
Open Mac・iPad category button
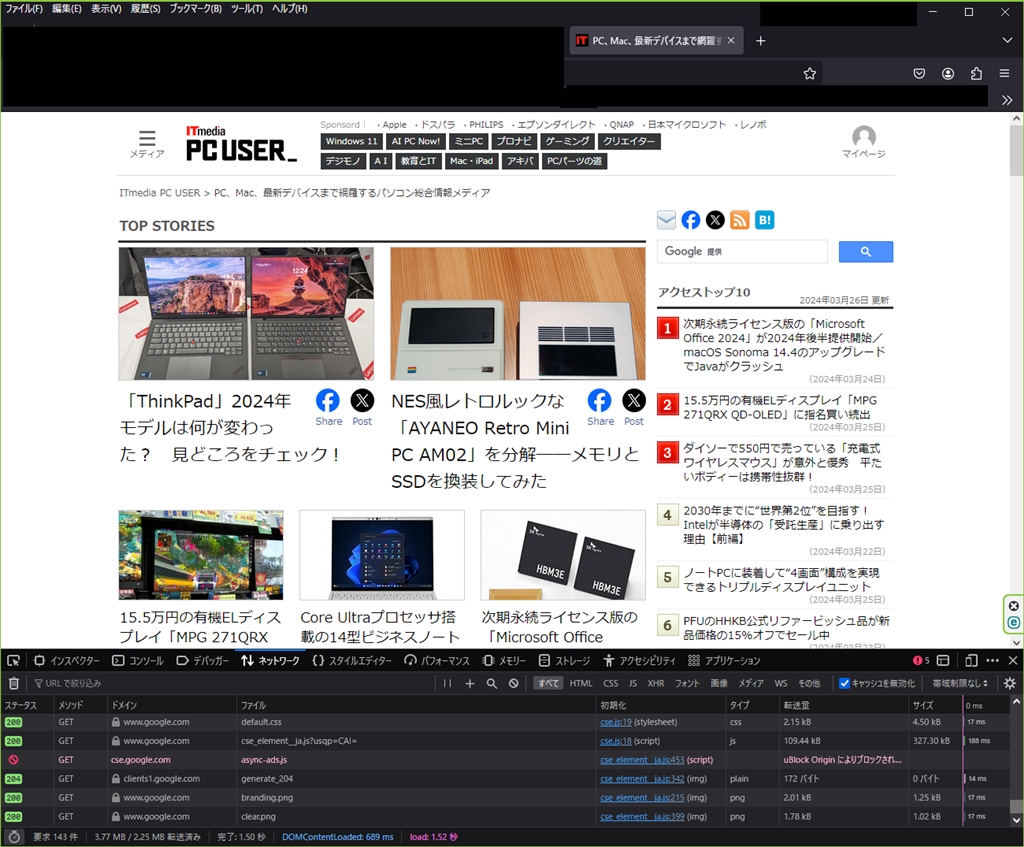472,161
